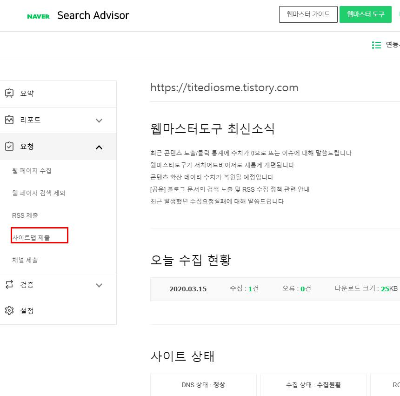Click the 요약 summary icon in the sidebar
Screen dimensions: 400x396
(9, 93)
